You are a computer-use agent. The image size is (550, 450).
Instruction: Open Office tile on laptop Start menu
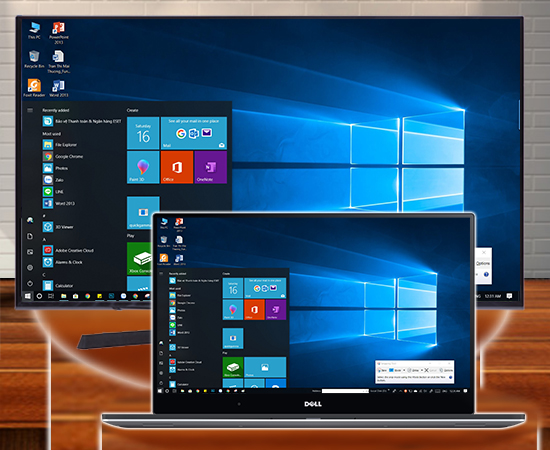coord(254,309)
